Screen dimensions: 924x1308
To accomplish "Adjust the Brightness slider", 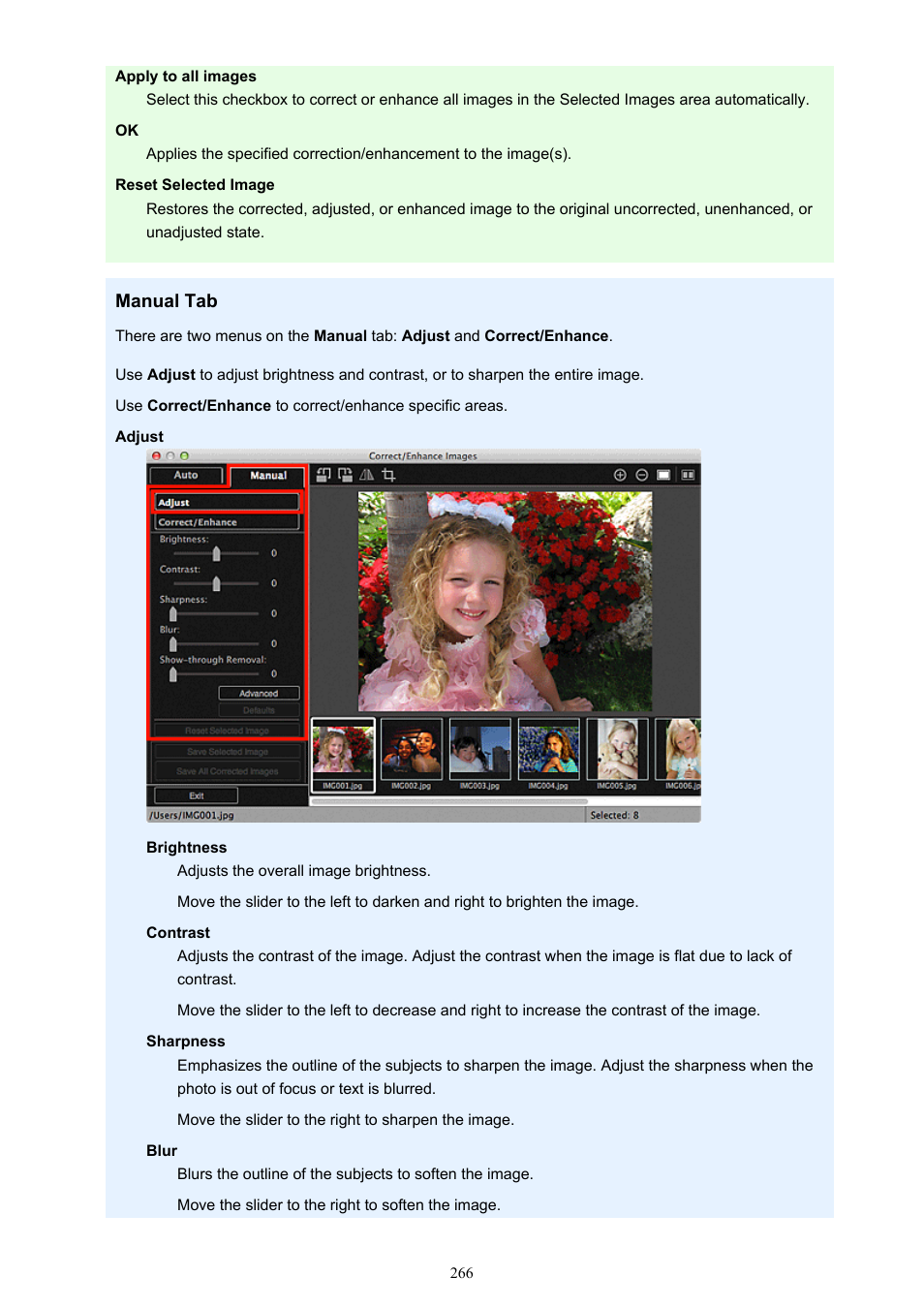I will pos(216,553).
